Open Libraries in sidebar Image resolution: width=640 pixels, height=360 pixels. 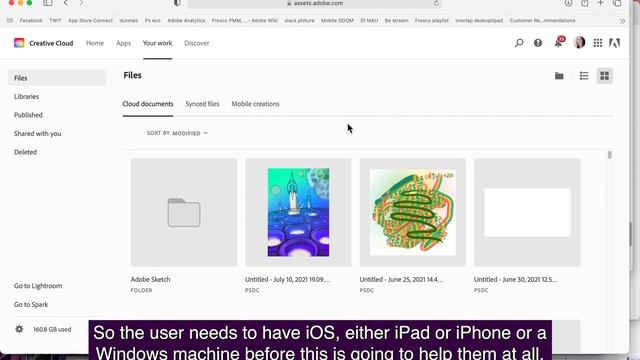pos(27,97)
